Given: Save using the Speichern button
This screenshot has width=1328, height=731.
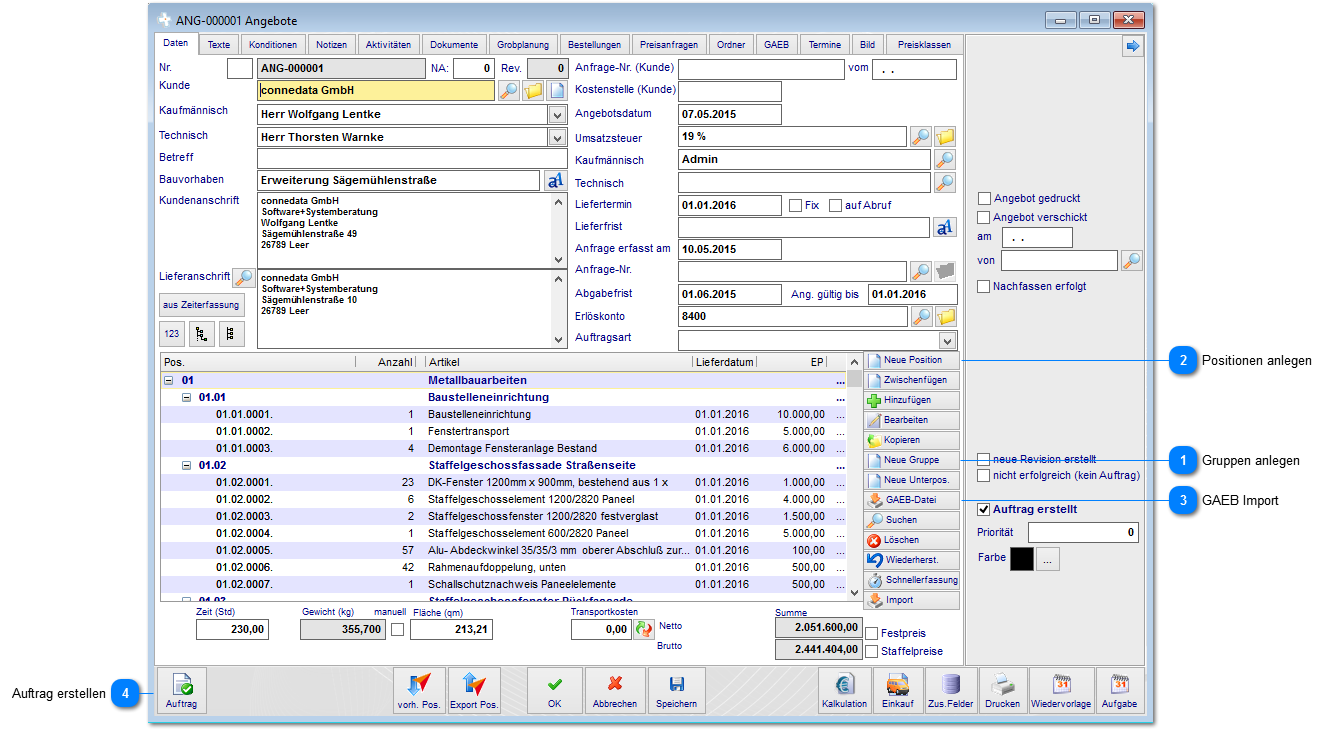Looking at the screenshot, I should click(x=676, y=691).
